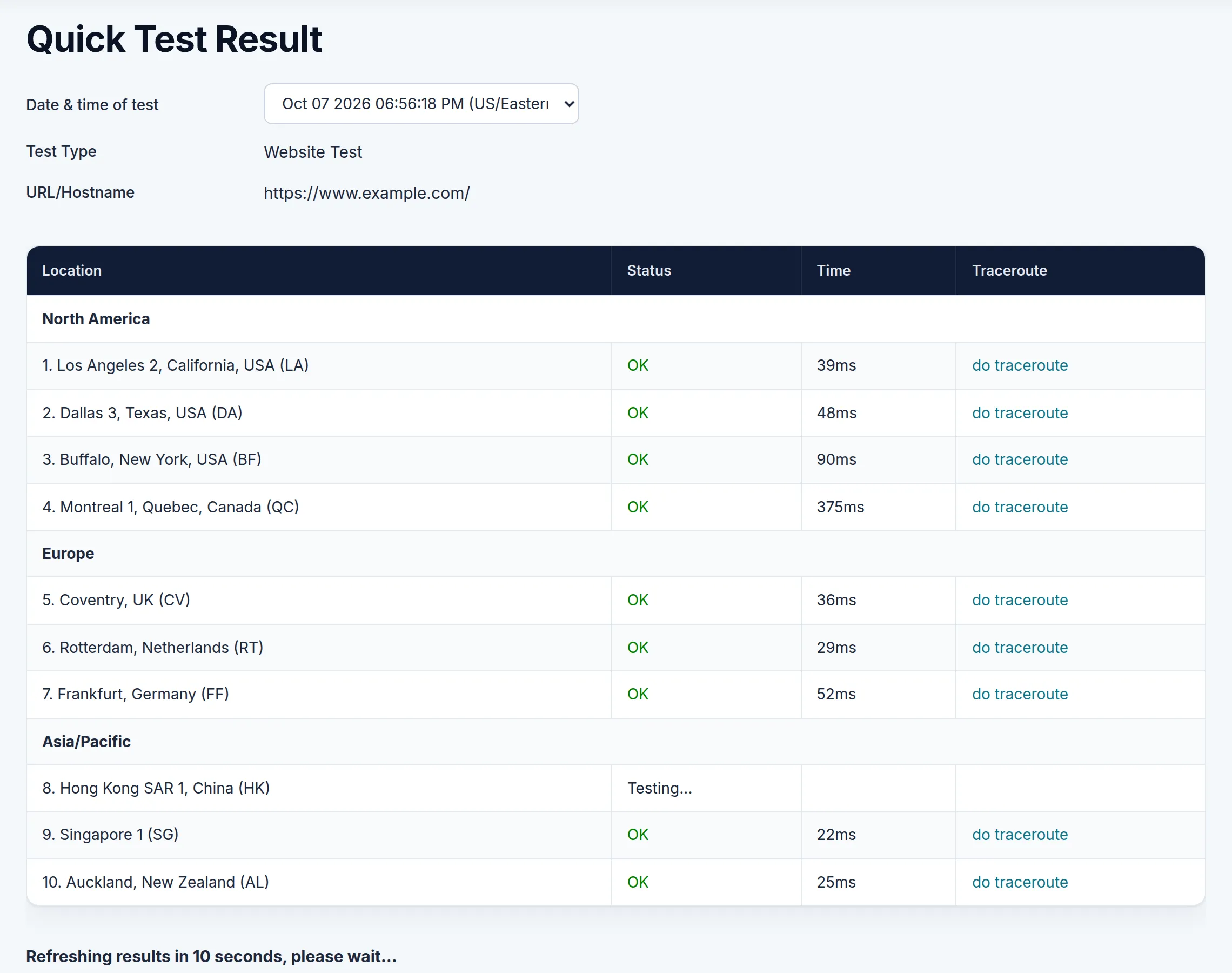Screen dimensions: 1232x973
Task: Click the Website Test value
Action: click(312, 152)
